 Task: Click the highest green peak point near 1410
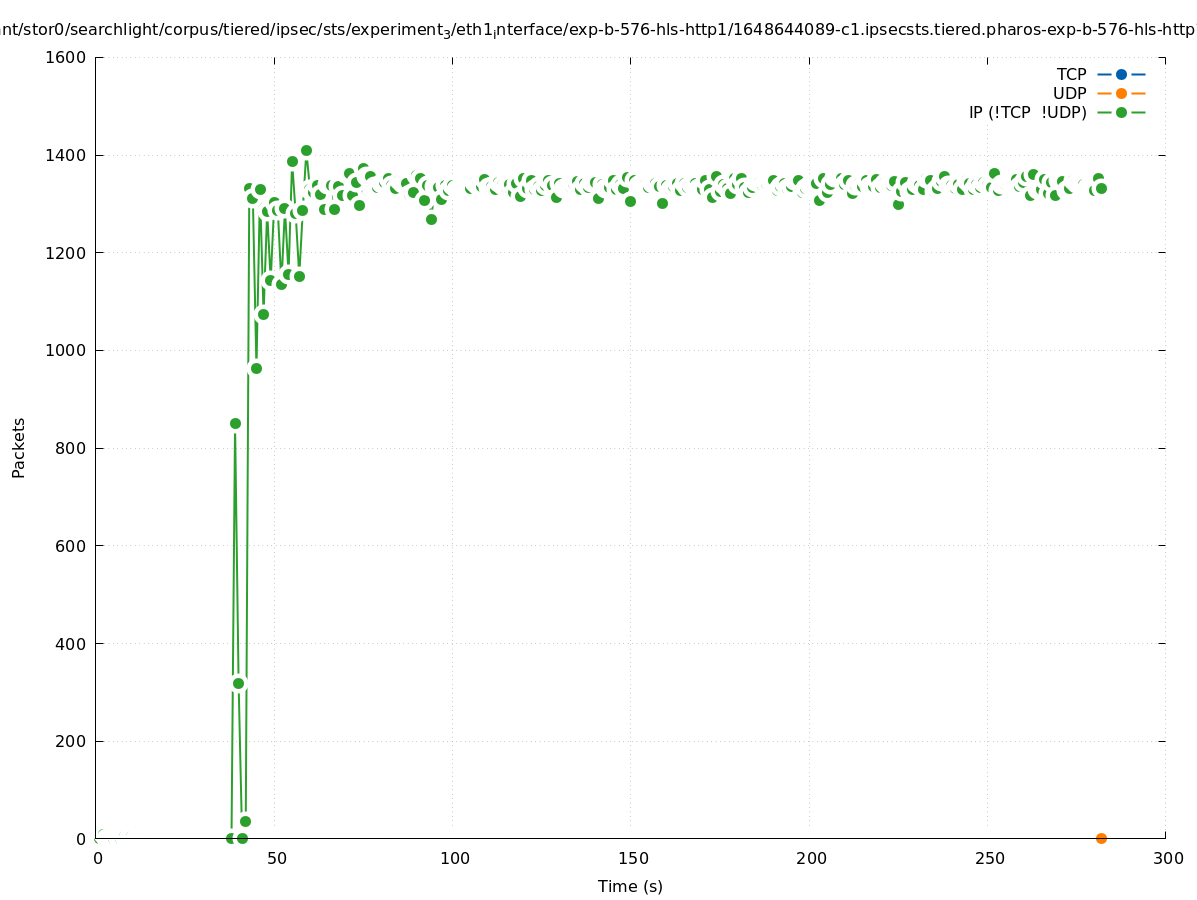click(x=306, y=150)
